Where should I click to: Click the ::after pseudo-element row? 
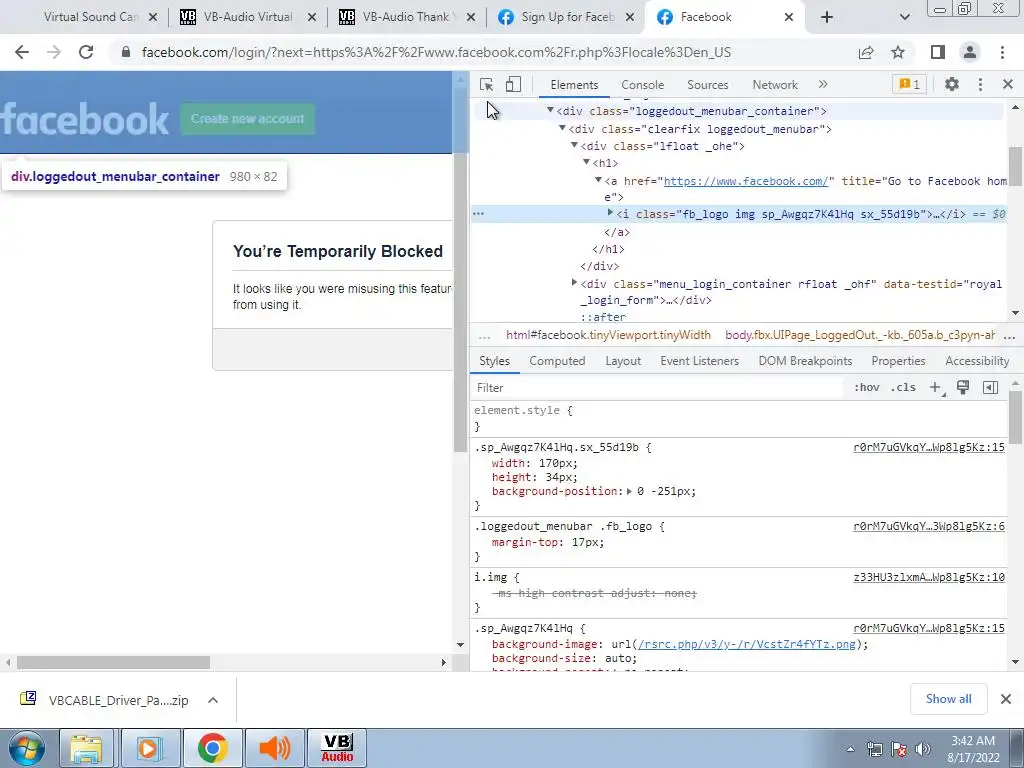click(x=603, y=317)
